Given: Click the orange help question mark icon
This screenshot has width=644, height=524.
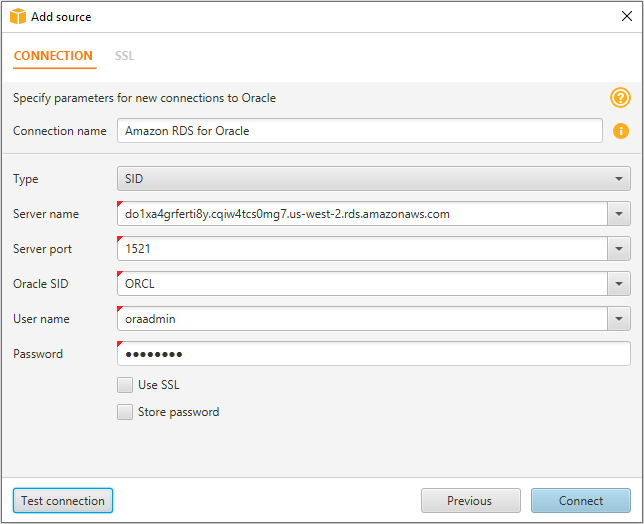Looking at the screenshot, I should 620,98.
